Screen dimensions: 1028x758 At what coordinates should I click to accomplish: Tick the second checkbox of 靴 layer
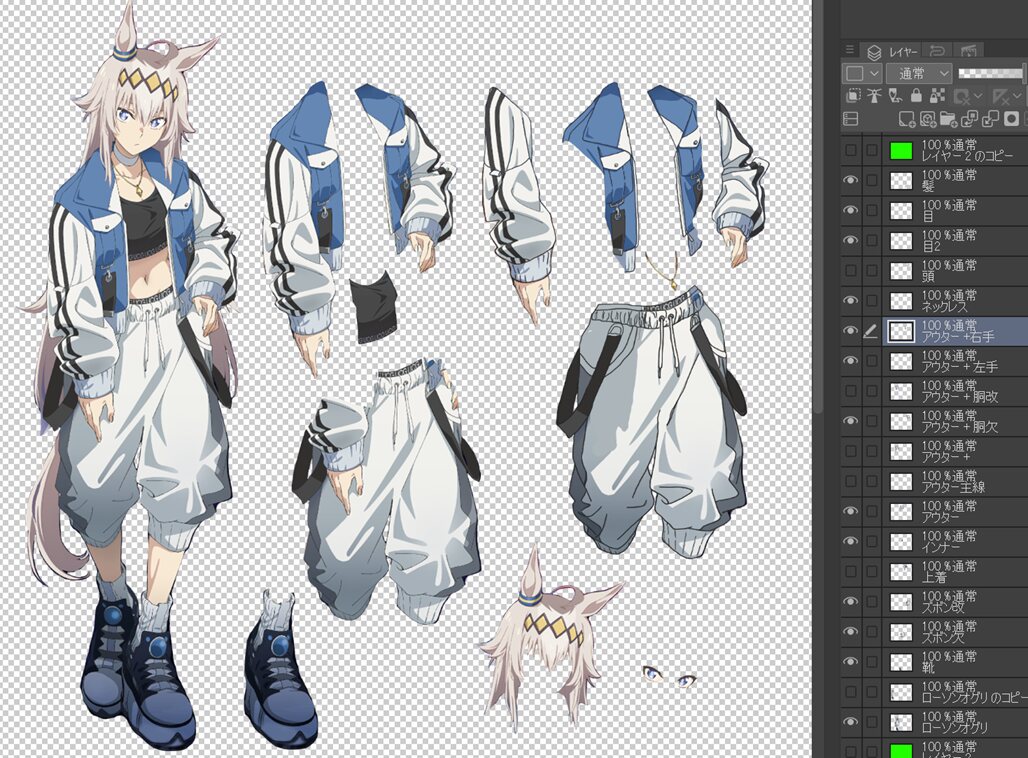pos(871,662)
